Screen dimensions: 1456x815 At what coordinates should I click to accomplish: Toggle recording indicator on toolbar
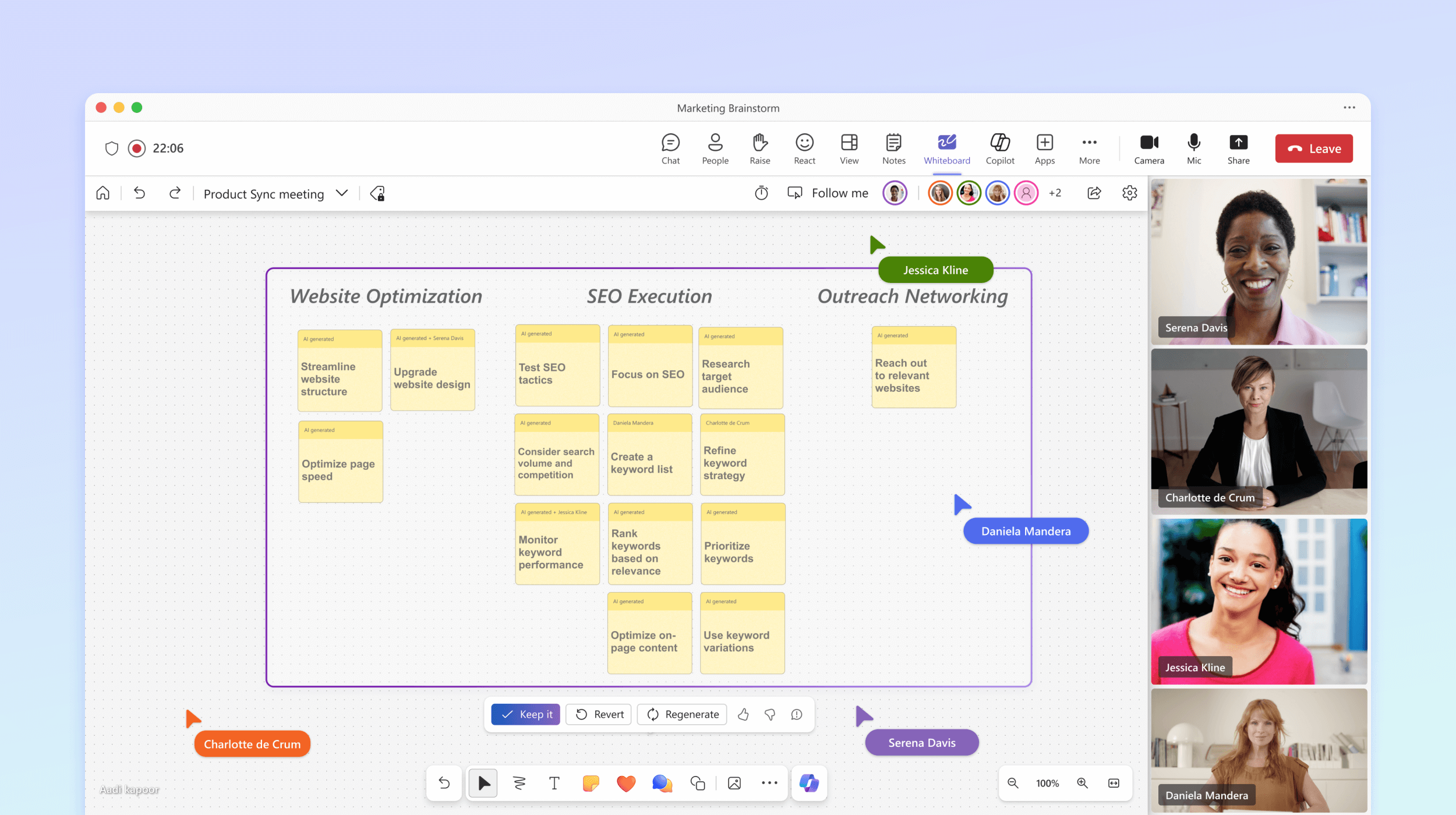[x=135, y=148]
